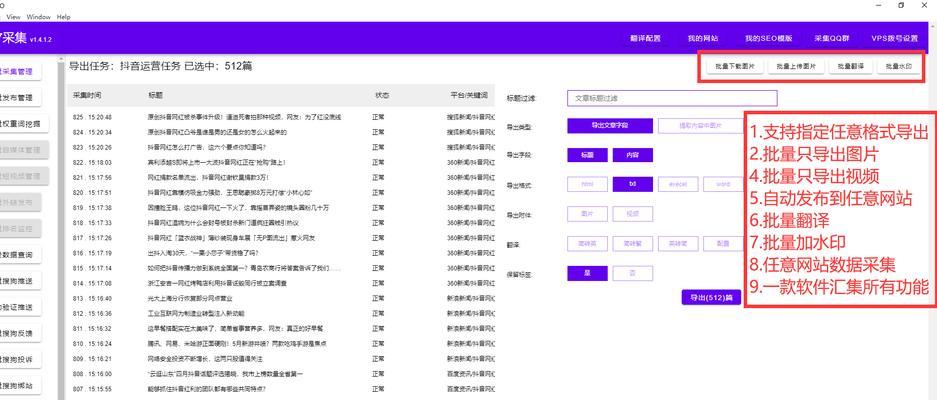Select the row timestamped 814 . 15:17:08

coord(281,283)
